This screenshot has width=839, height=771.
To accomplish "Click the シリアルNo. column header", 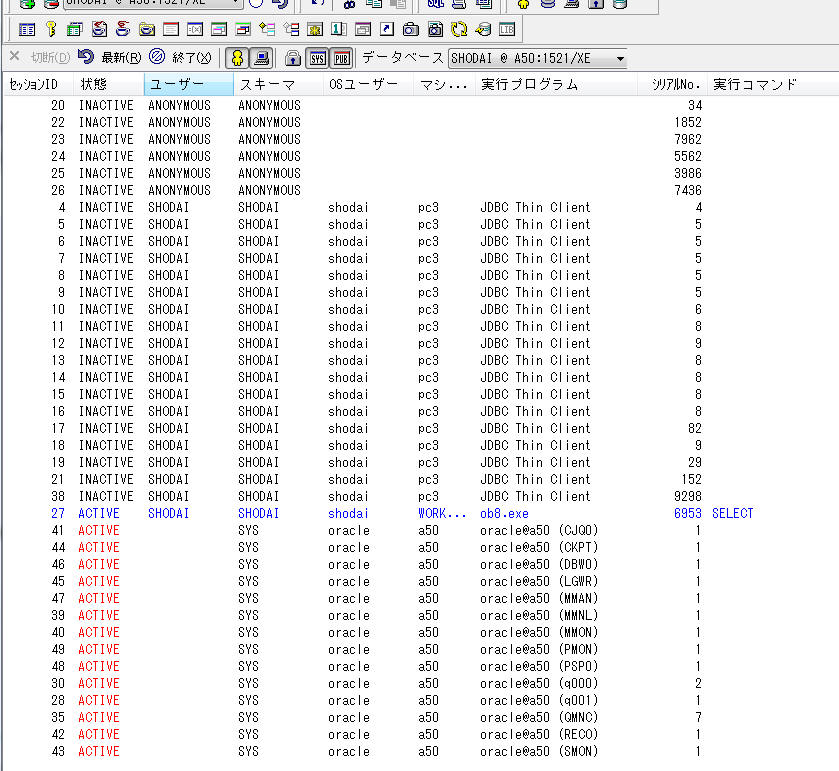I will 673,85.
